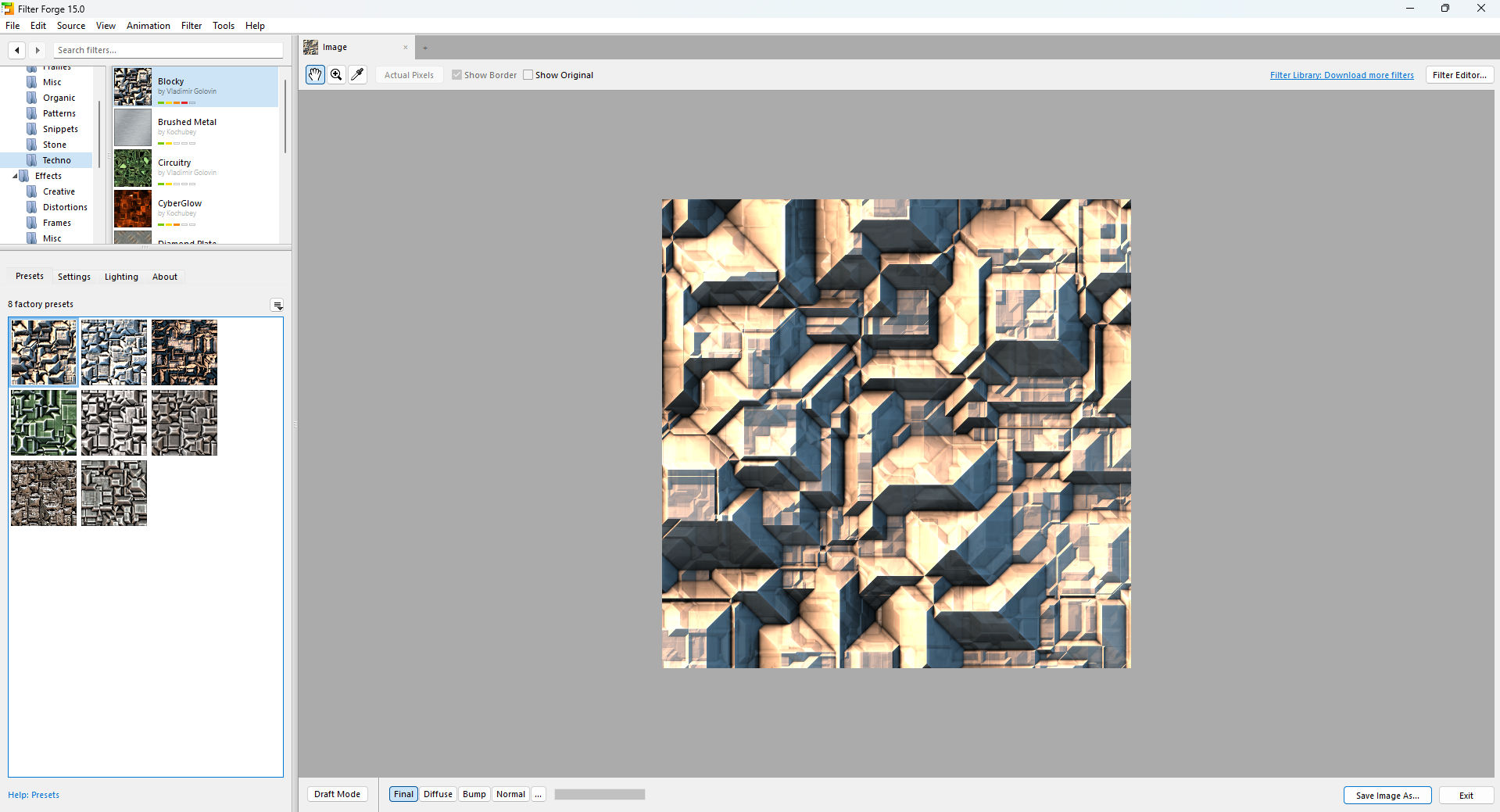Open channel options with ellipsis button
The height and width of the screenshot is (812, 1500).
pyautogui.click(x=539, y=794)
